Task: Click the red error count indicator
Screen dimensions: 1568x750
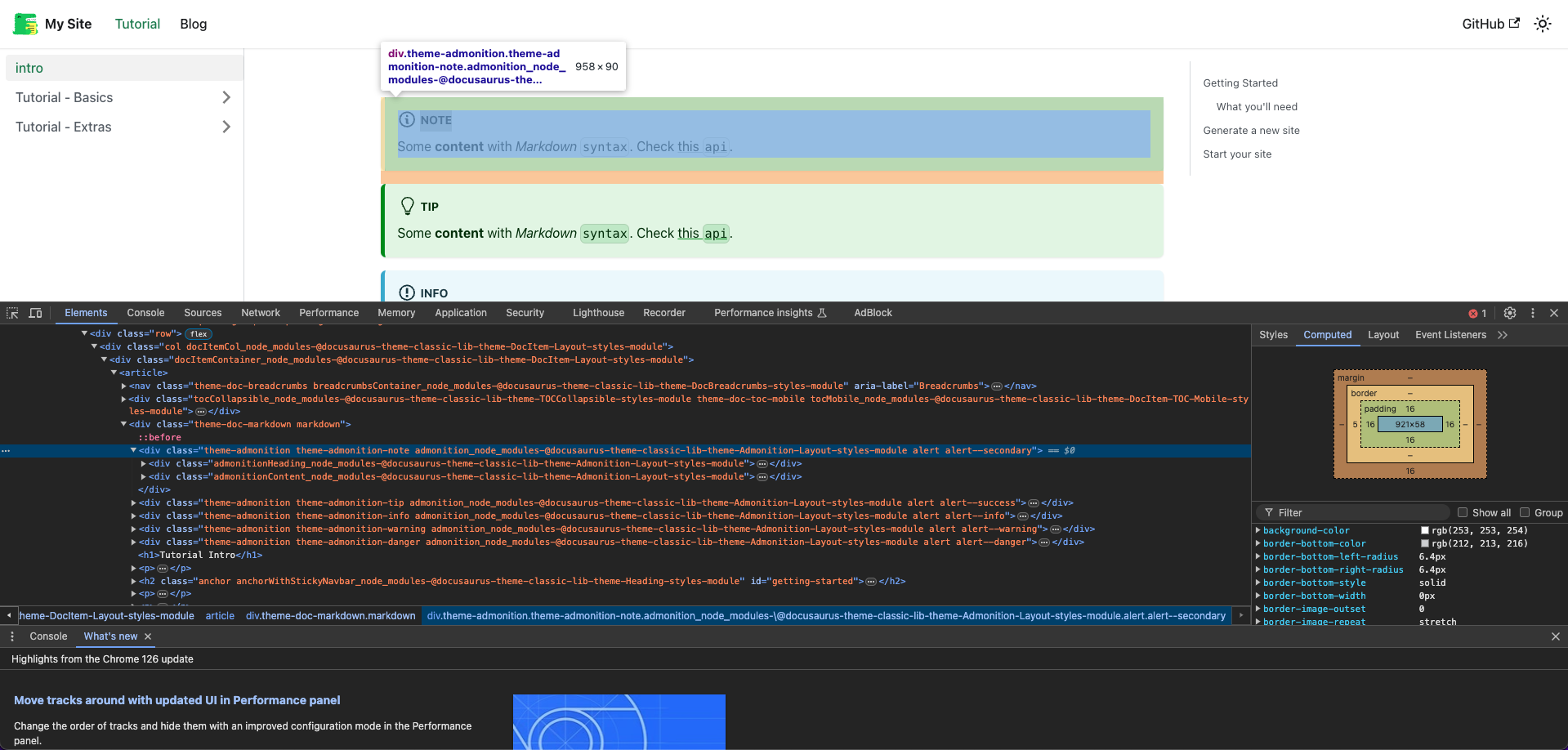Action: (1477, 313)
